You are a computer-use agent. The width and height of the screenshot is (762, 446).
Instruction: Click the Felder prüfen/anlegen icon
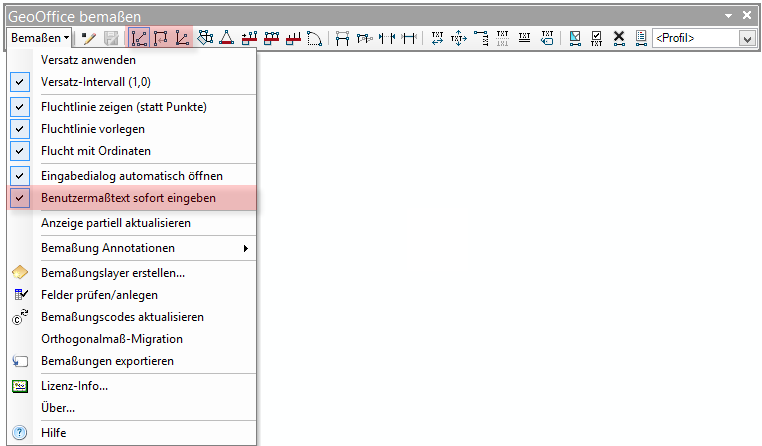click(20, 295)
